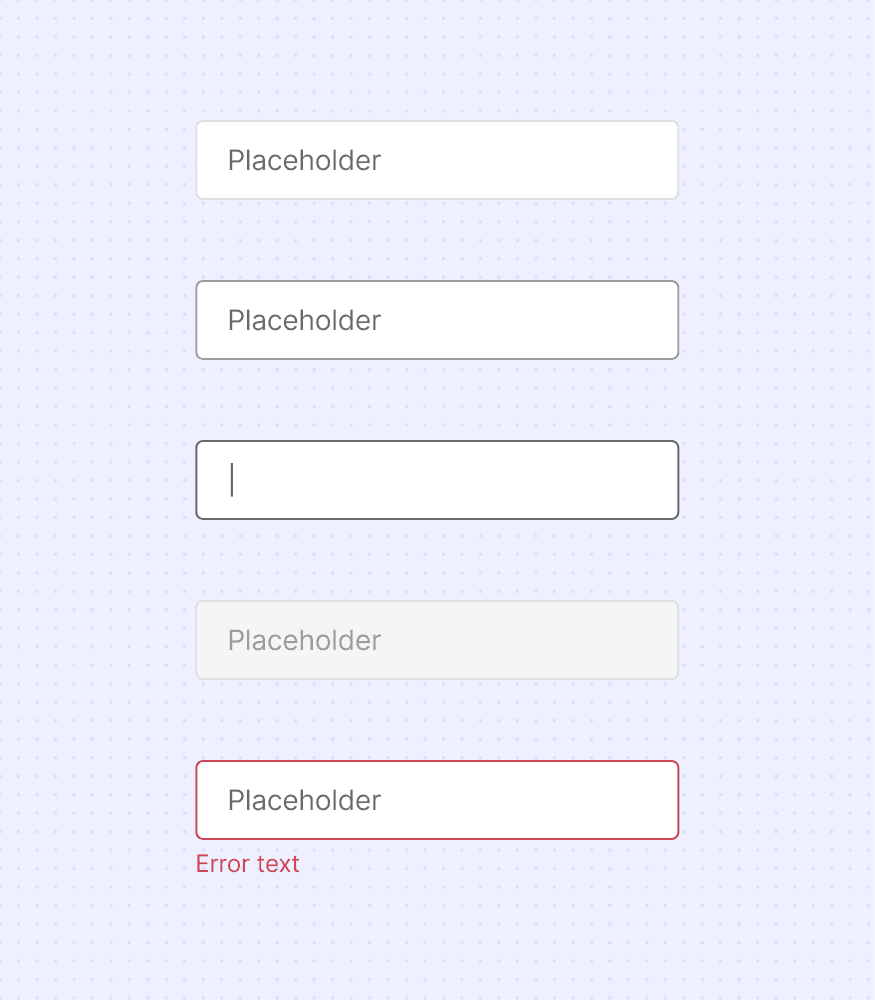875x1000 pixels.
Task: Click the focused empty input with dark border
Action: point(437,480)
